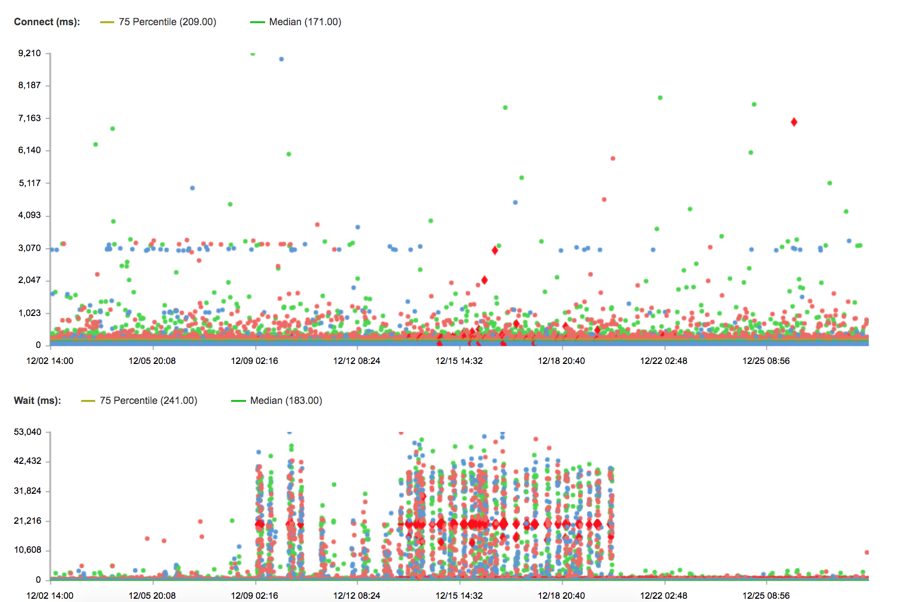Viewport: 903px width, 602px height.
Task: Click Connect chart x-axis label 12/22 02:48
Action: click(x=664, y=361)
